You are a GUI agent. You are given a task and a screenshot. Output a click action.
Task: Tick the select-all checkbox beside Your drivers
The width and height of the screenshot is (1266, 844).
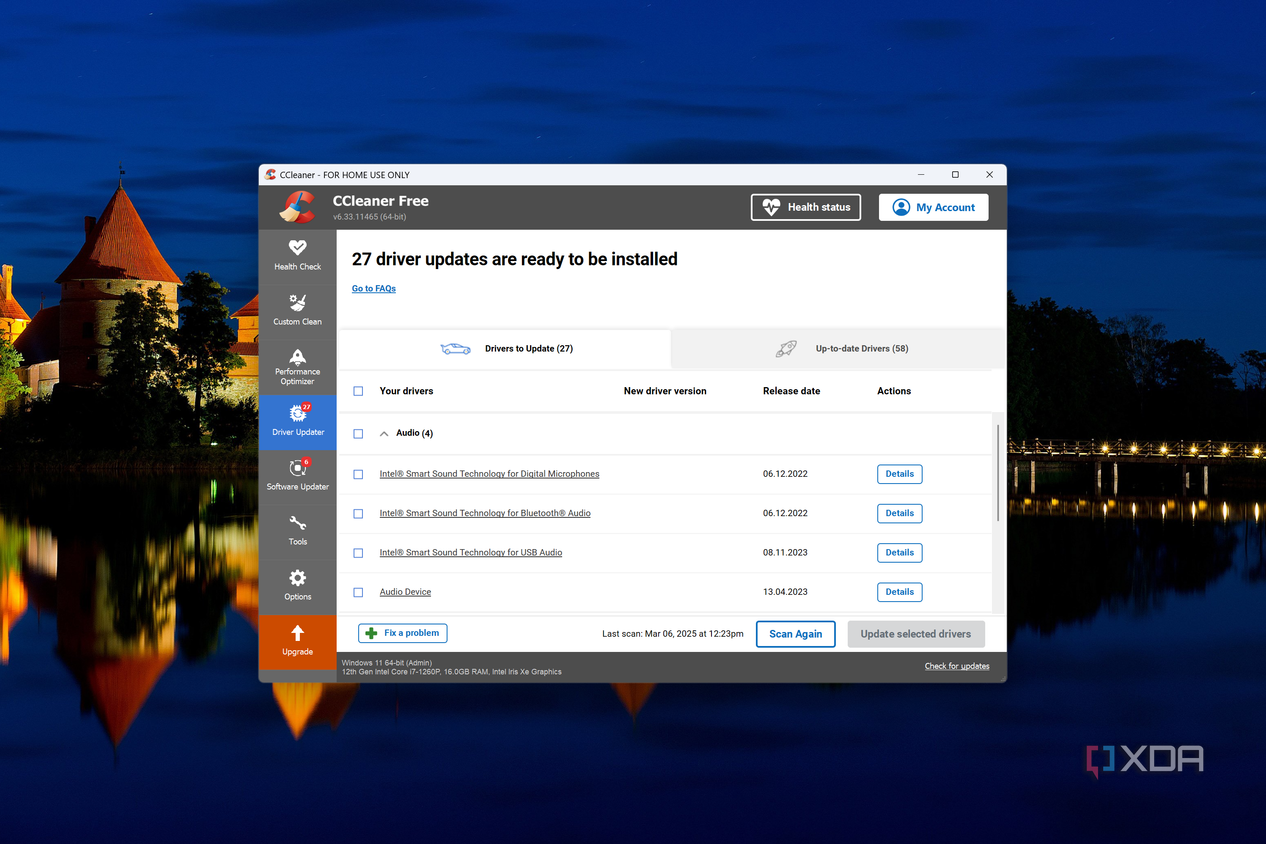[358, 391]
